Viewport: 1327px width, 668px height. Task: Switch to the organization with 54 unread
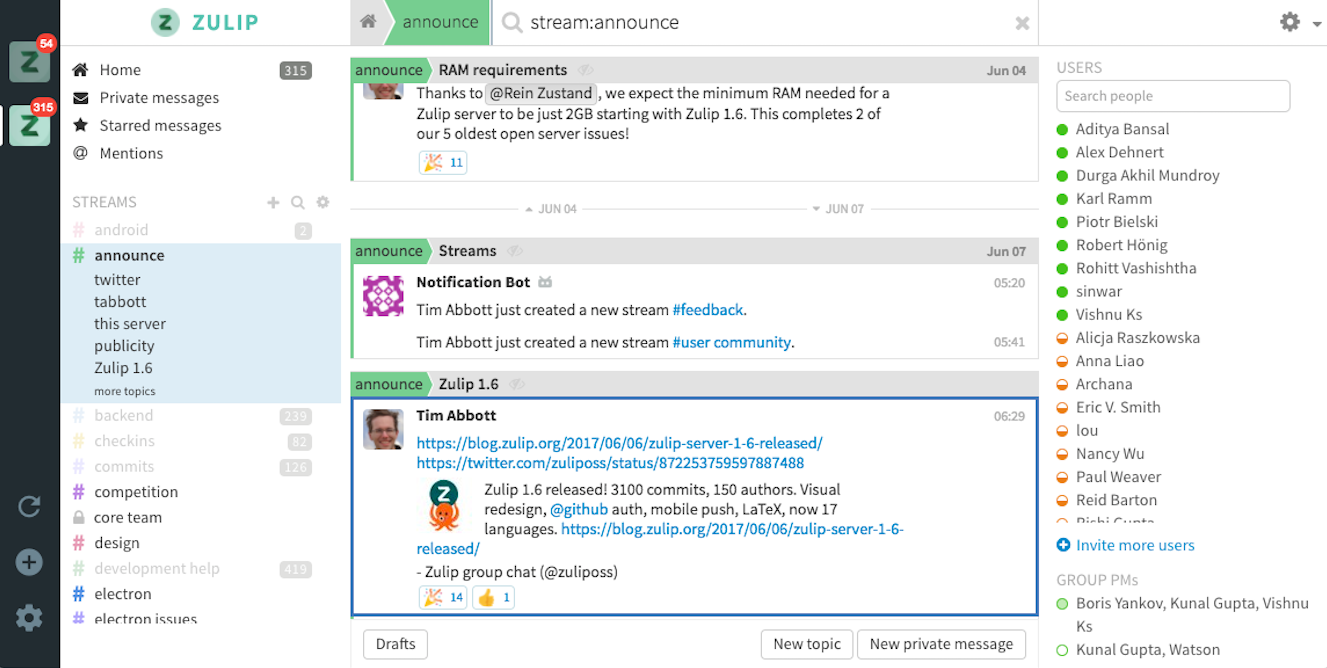coord(29,62)
